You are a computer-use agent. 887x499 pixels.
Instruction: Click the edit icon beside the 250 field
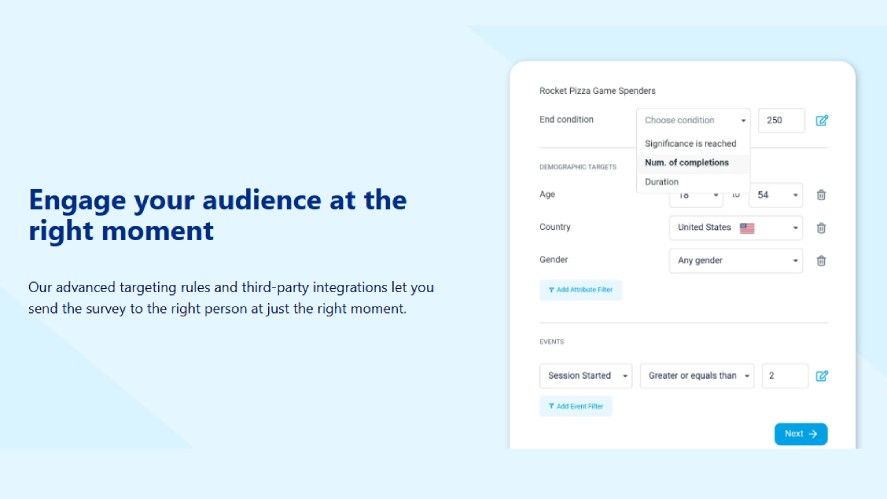pos(821,121)
